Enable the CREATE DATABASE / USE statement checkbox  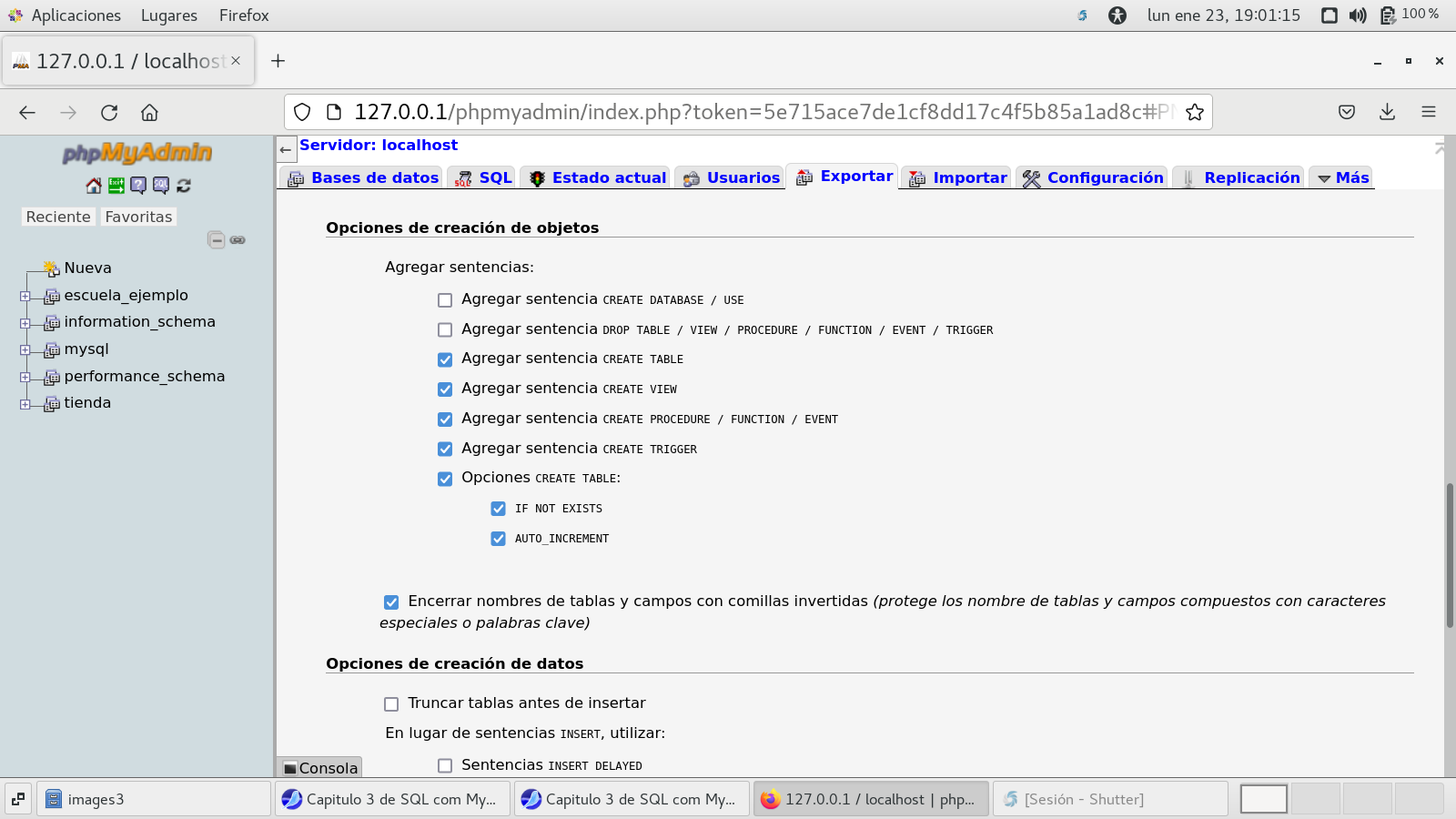click(x=445, y=300)
